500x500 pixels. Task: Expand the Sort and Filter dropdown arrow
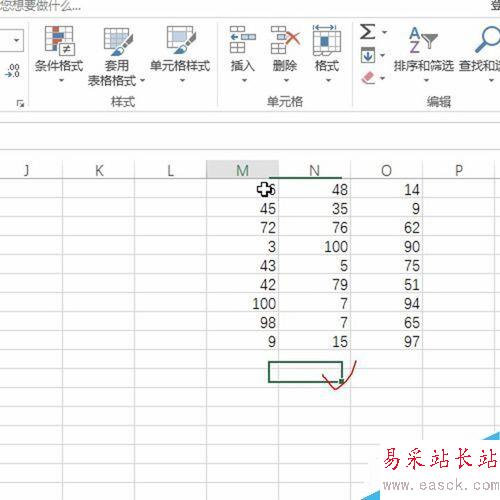pyautogui.click(x=426, y=80)
